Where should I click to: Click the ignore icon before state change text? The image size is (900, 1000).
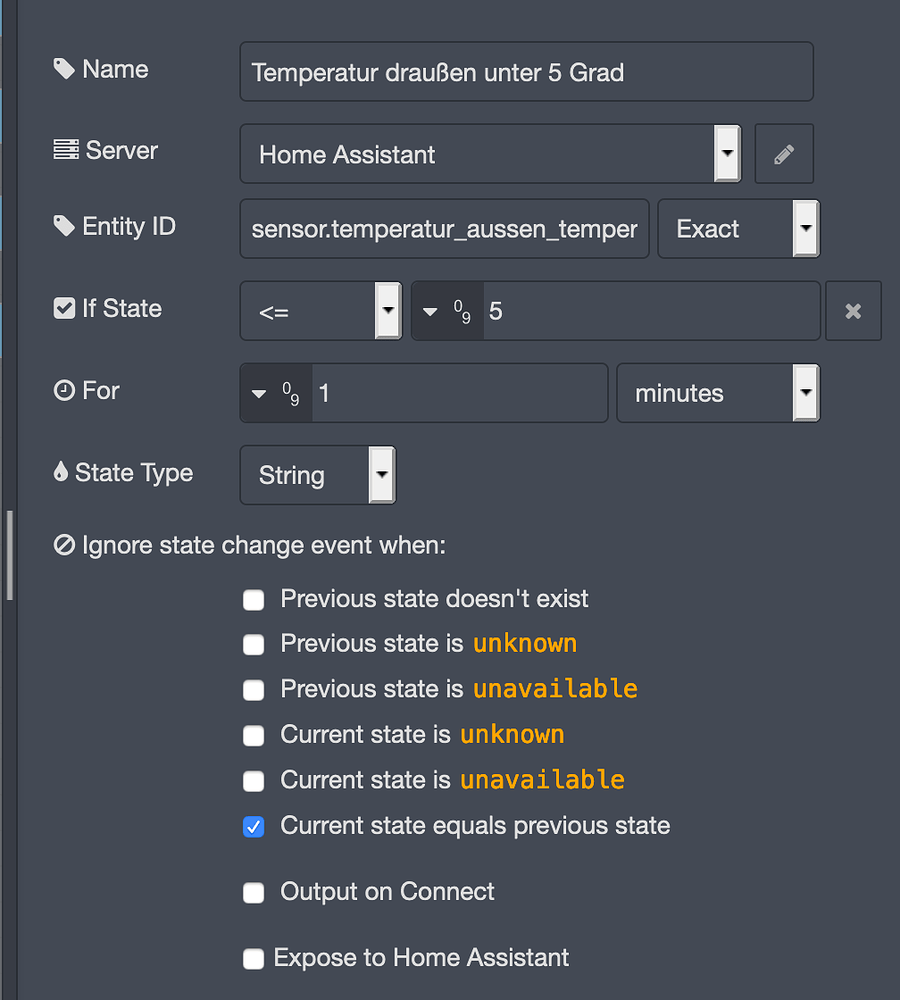coord(63,545)
